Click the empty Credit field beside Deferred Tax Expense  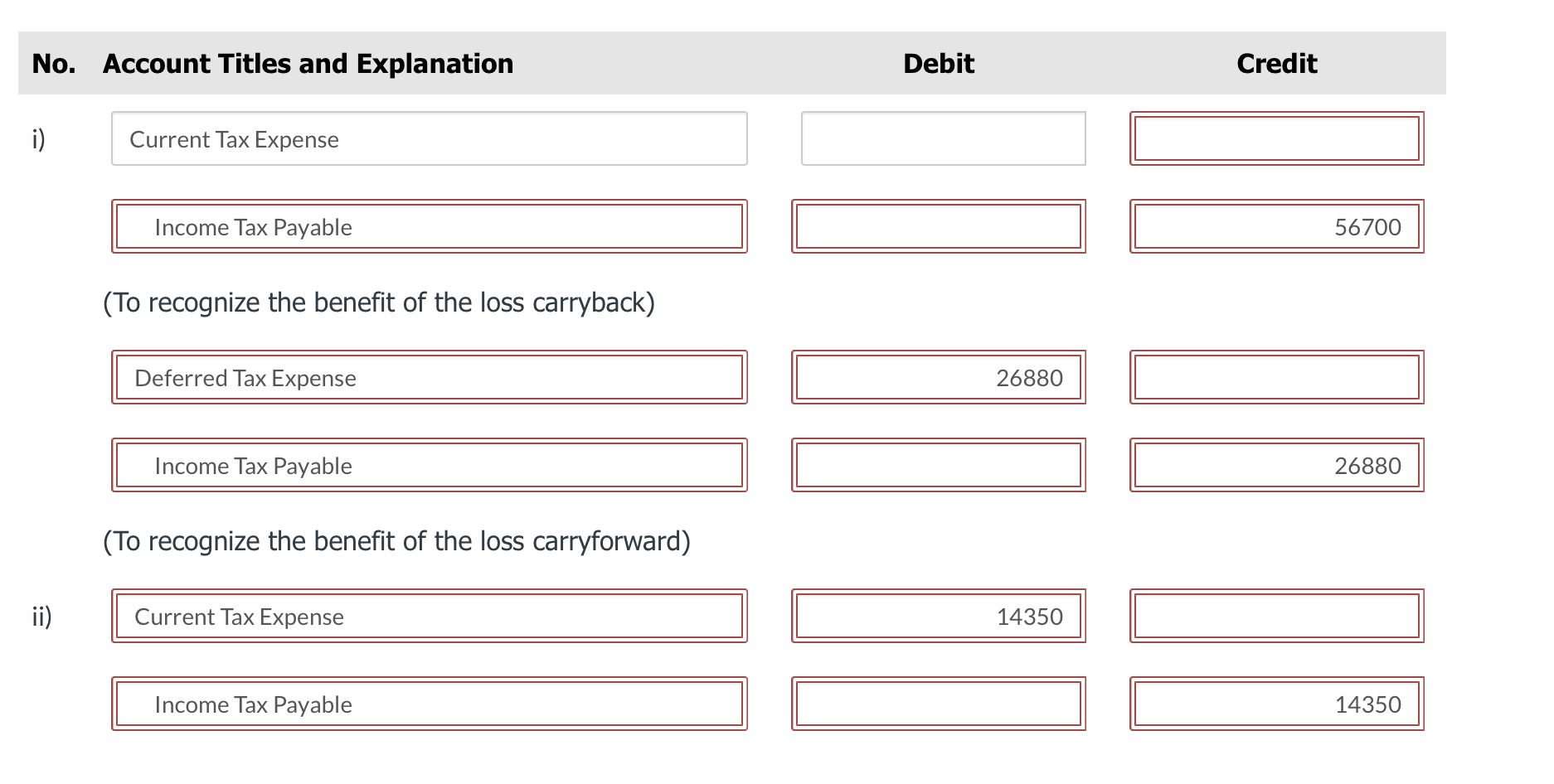1276,377
